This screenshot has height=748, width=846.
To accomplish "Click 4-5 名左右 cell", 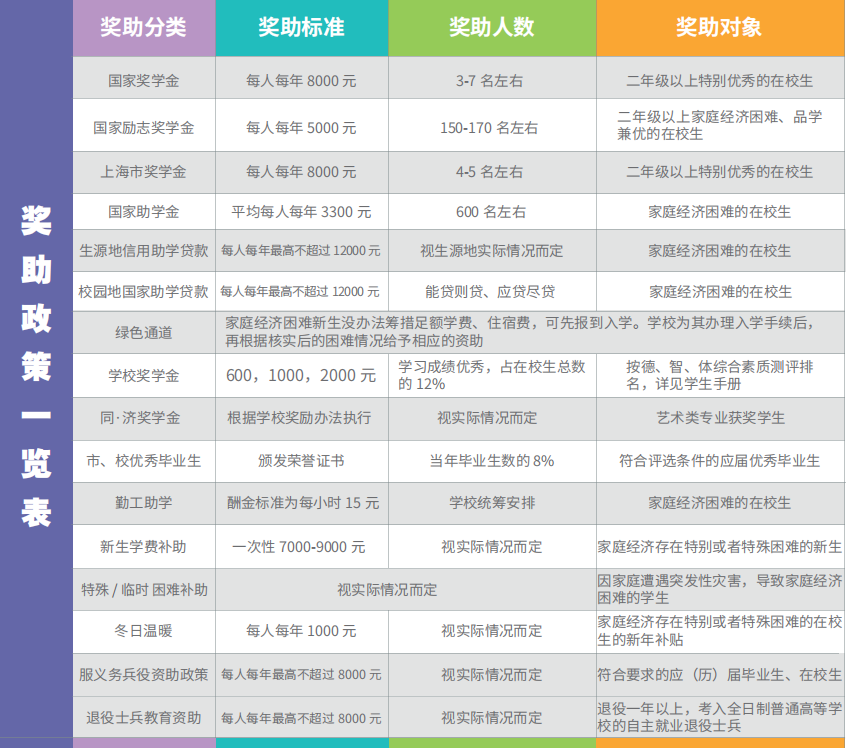I will coord(492,172).
